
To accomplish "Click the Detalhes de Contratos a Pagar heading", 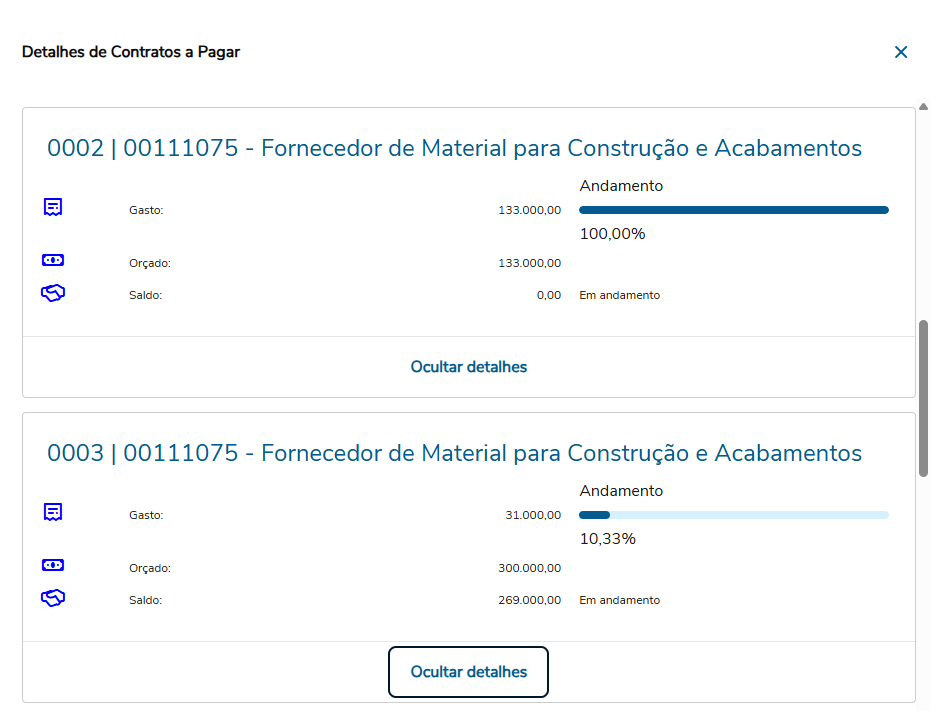I will coord(131,52).
